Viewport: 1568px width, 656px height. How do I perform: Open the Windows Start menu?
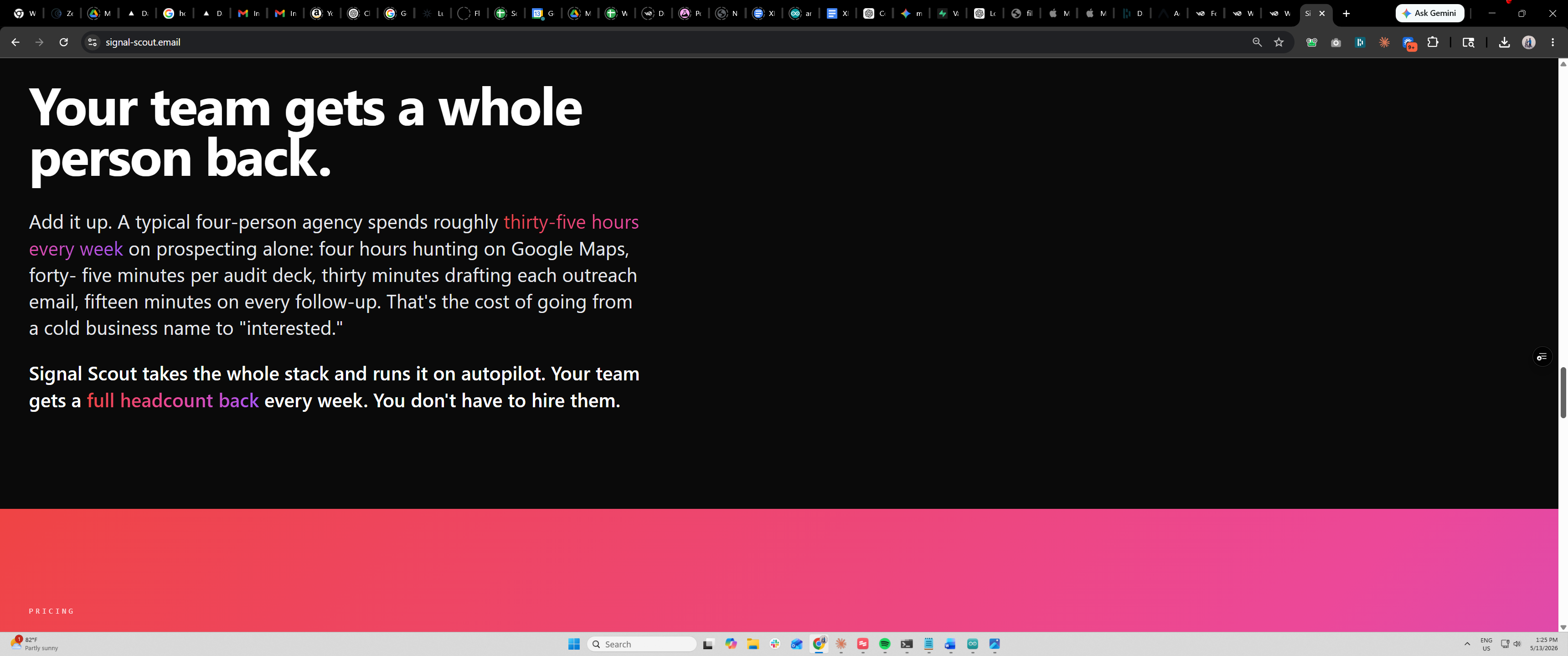coord(573,644)
